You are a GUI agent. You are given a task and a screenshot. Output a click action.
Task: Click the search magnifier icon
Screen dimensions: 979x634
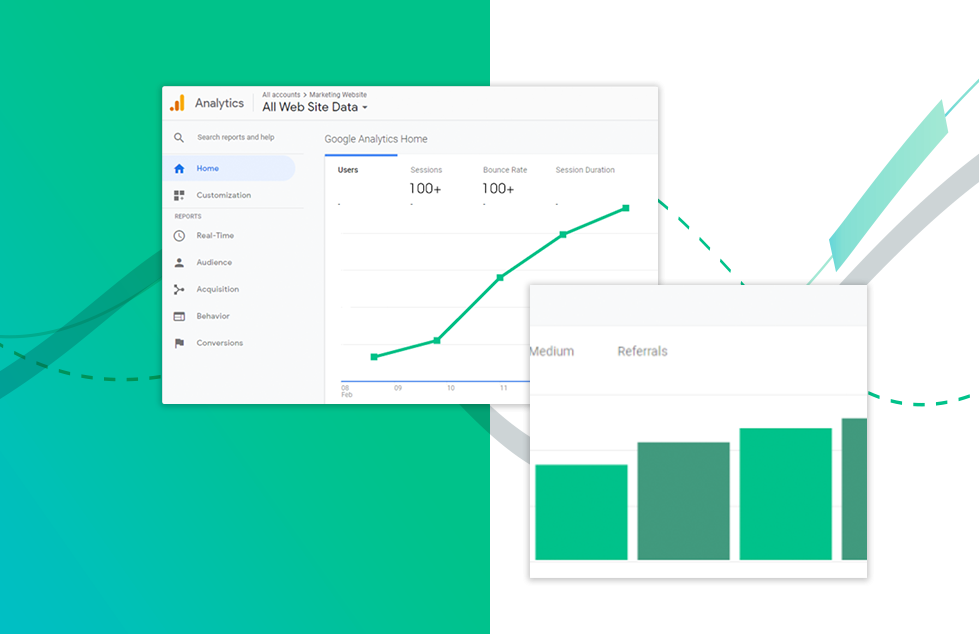point(179,138)
